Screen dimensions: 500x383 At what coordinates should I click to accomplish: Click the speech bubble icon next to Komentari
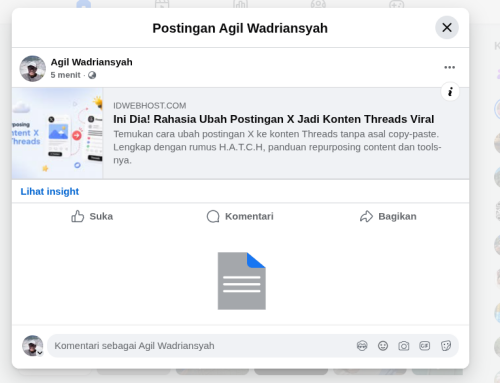point(213,216)
